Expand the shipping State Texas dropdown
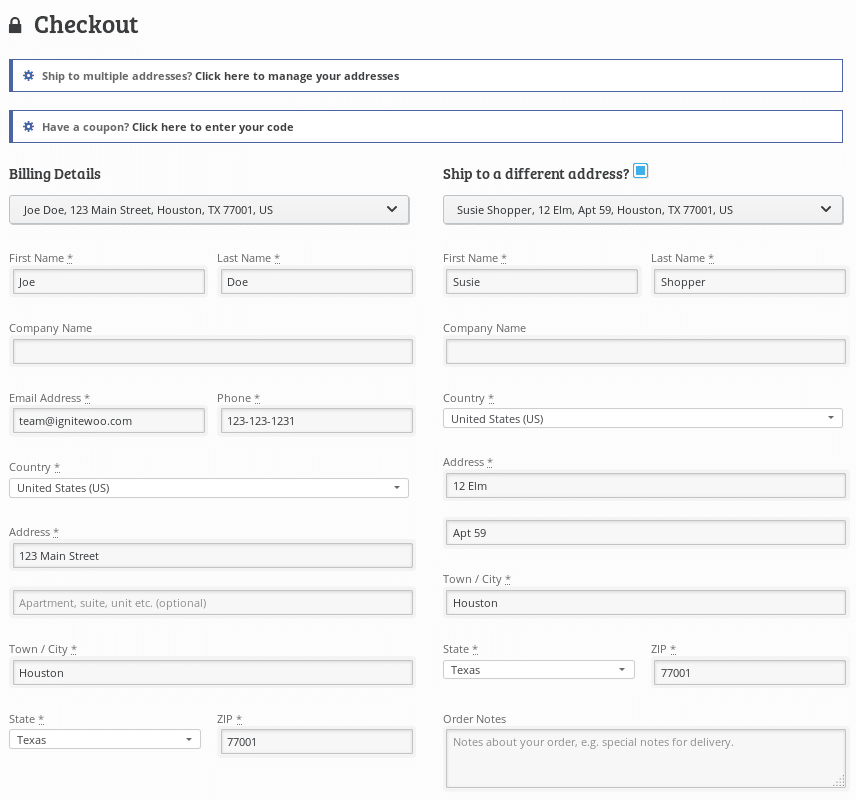This screenshot has height=800, width=856. coord(539,669)
